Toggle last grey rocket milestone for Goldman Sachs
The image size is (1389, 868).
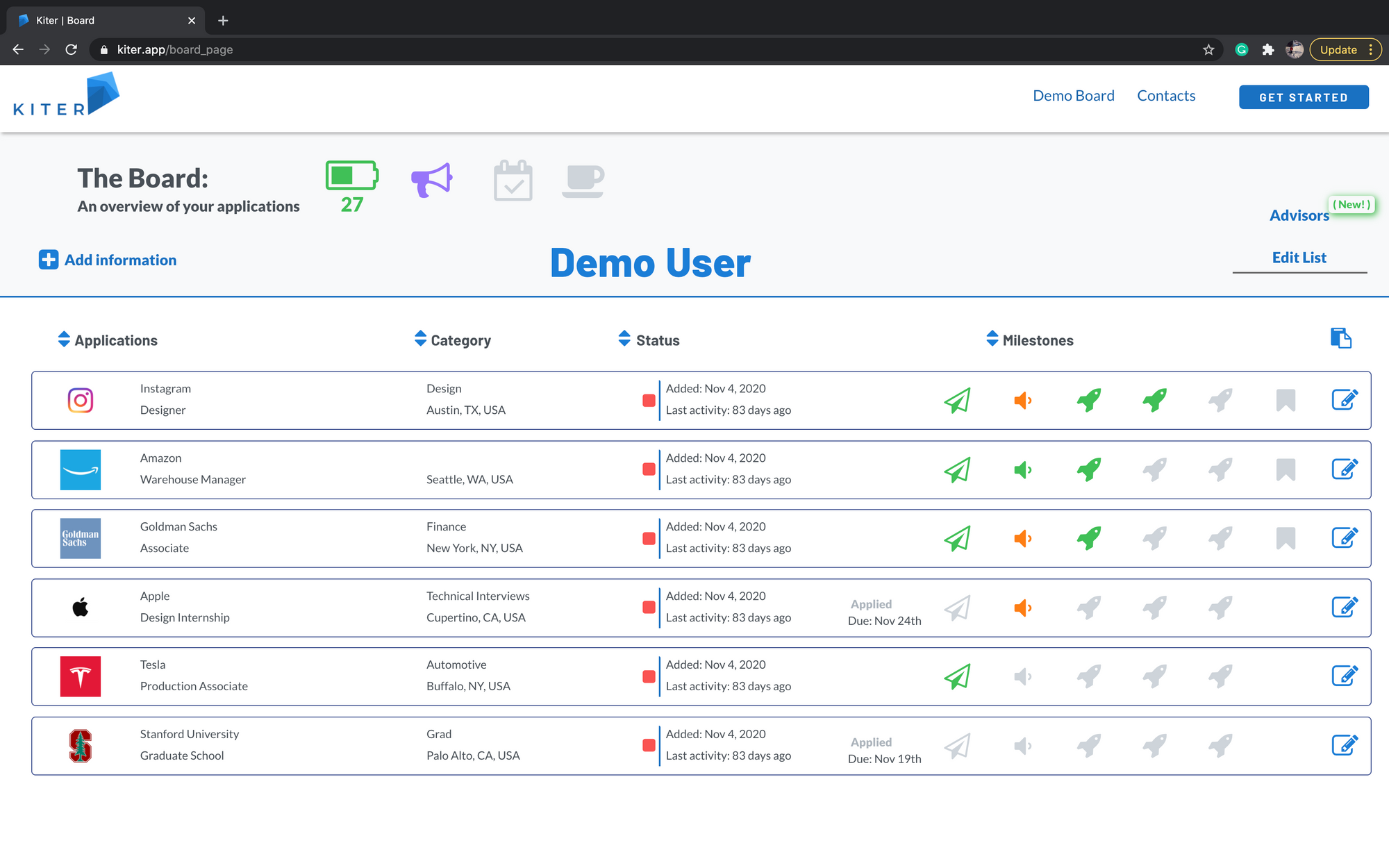click(x=1220, y=538)
